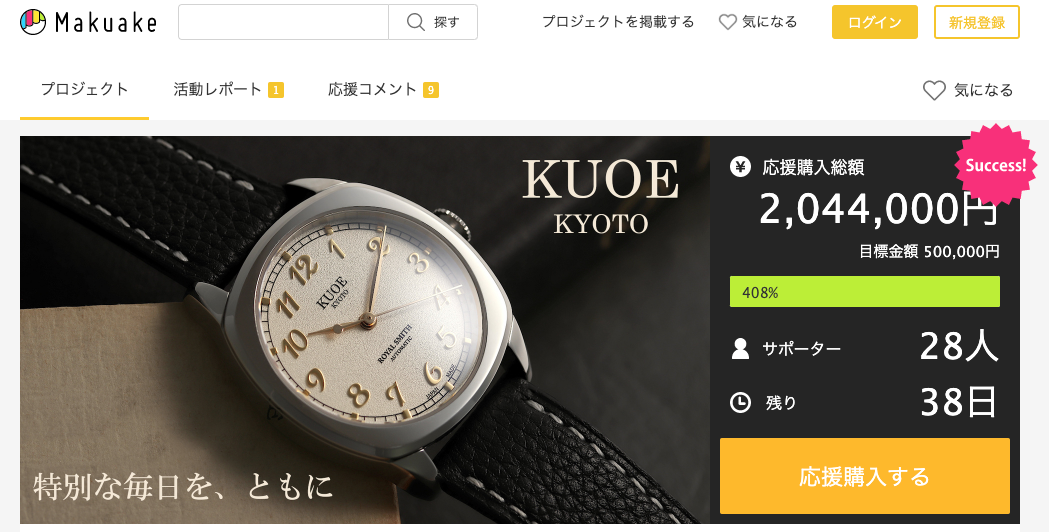
Task: Open the プロジェクト tab
Action: (x=84, y=90)
